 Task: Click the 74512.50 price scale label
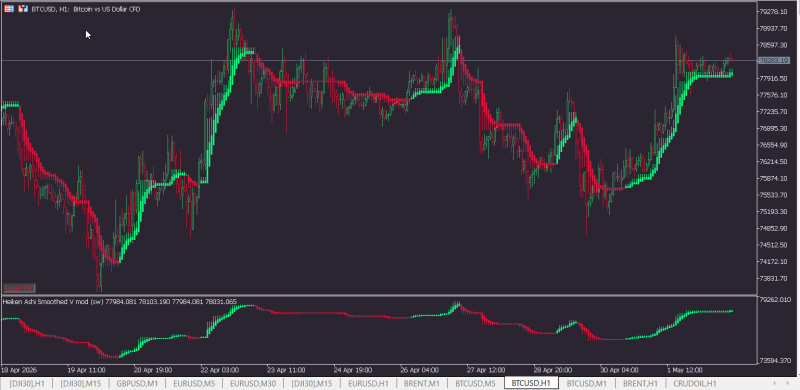(774, 245)
